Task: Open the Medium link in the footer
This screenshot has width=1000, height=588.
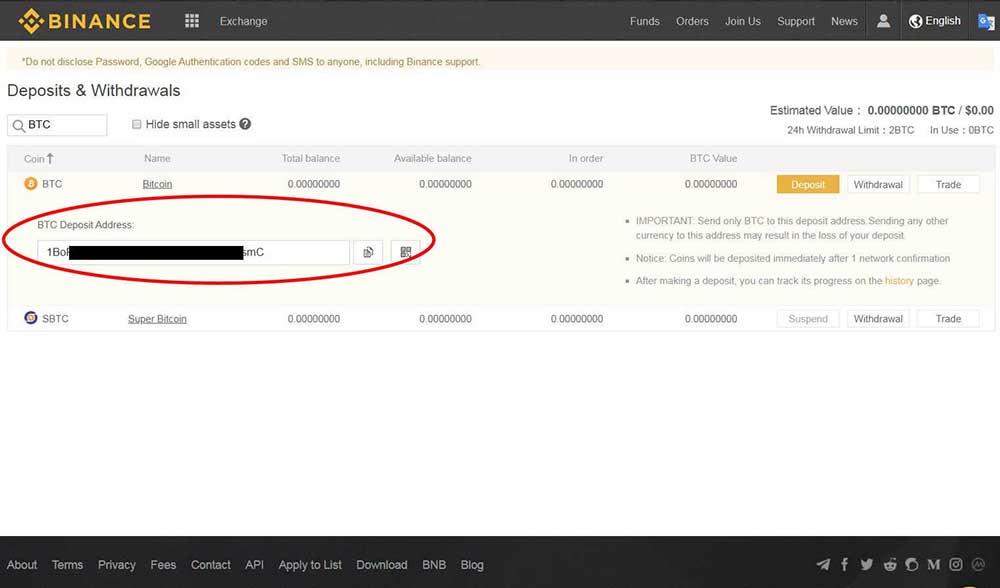Action: coord(934,564)
